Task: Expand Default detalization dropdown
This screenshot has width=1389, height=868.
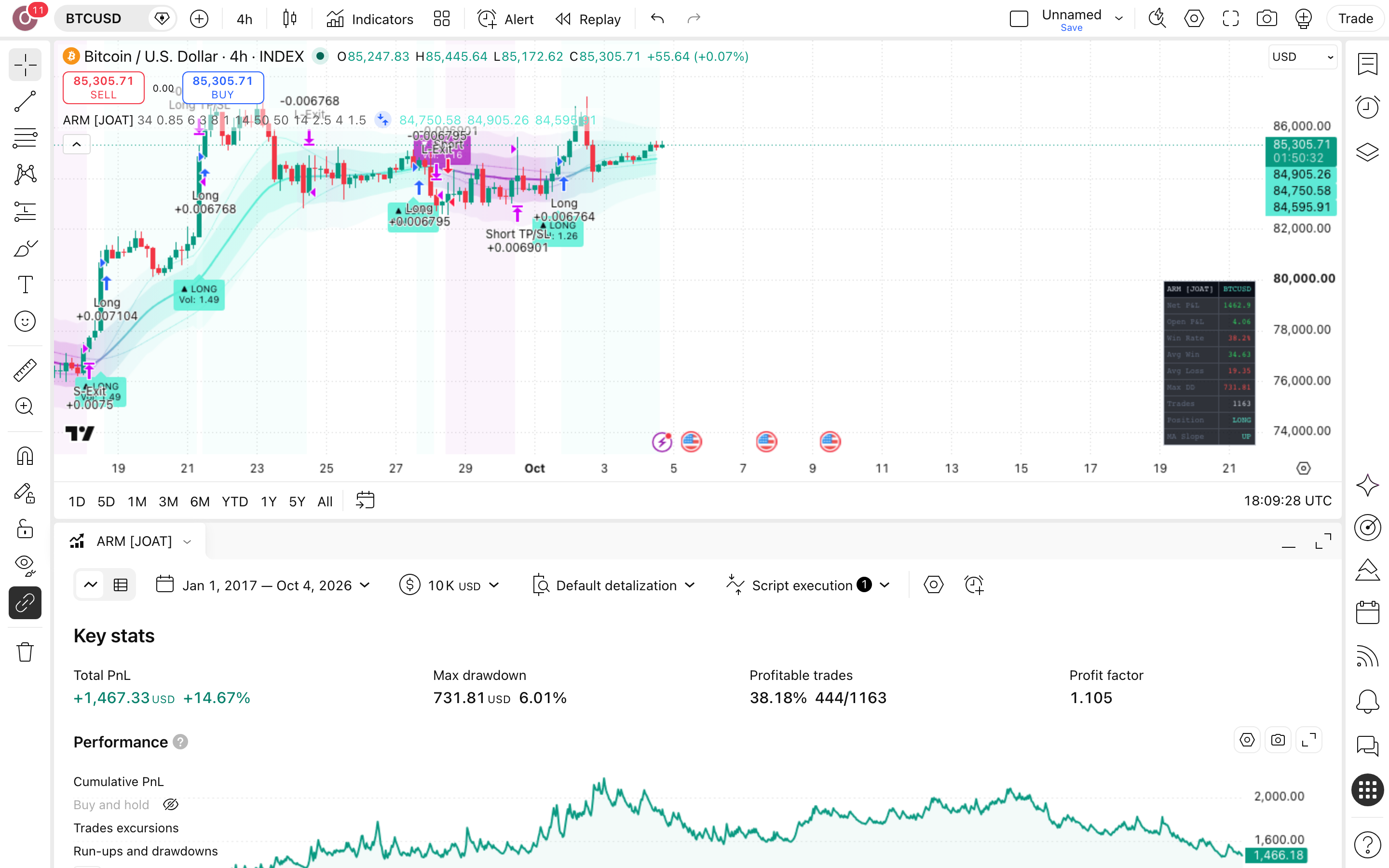Action: [x=613, y=585]
